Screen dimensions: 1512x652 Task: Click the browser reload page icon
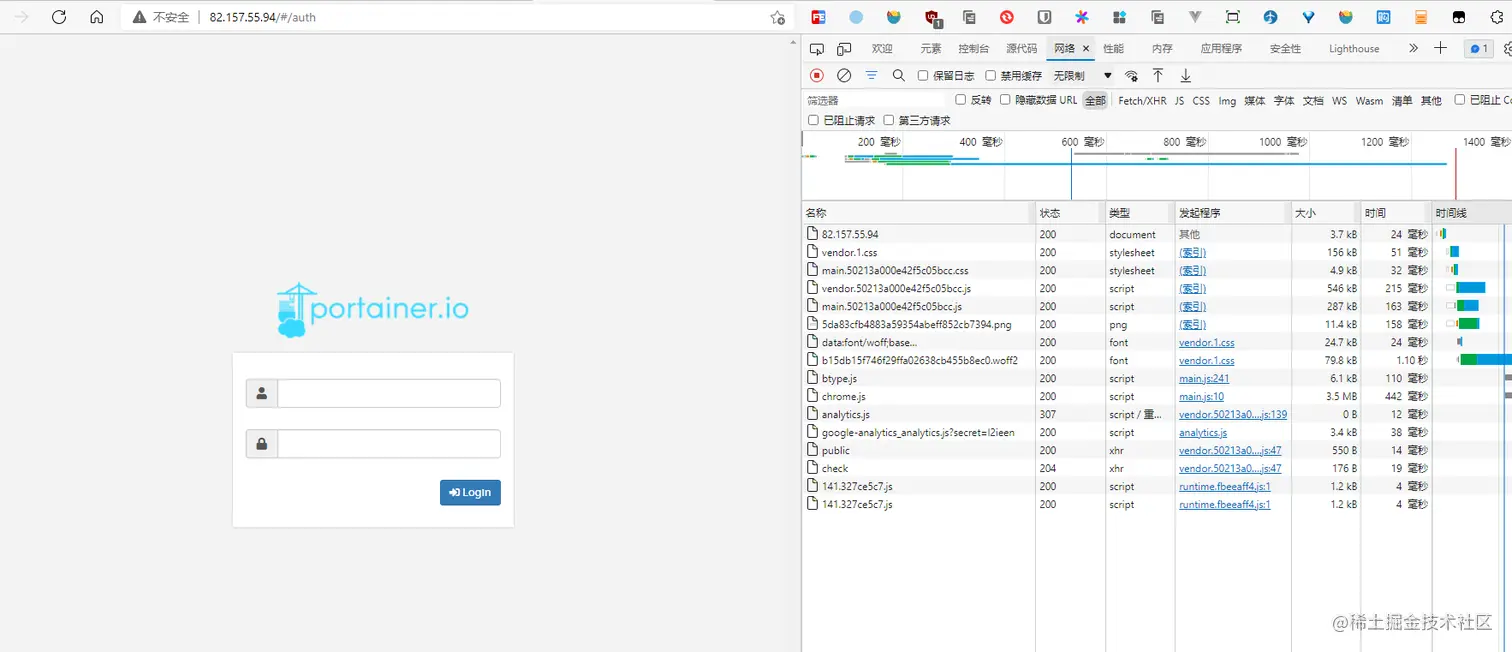coord(59,17)
